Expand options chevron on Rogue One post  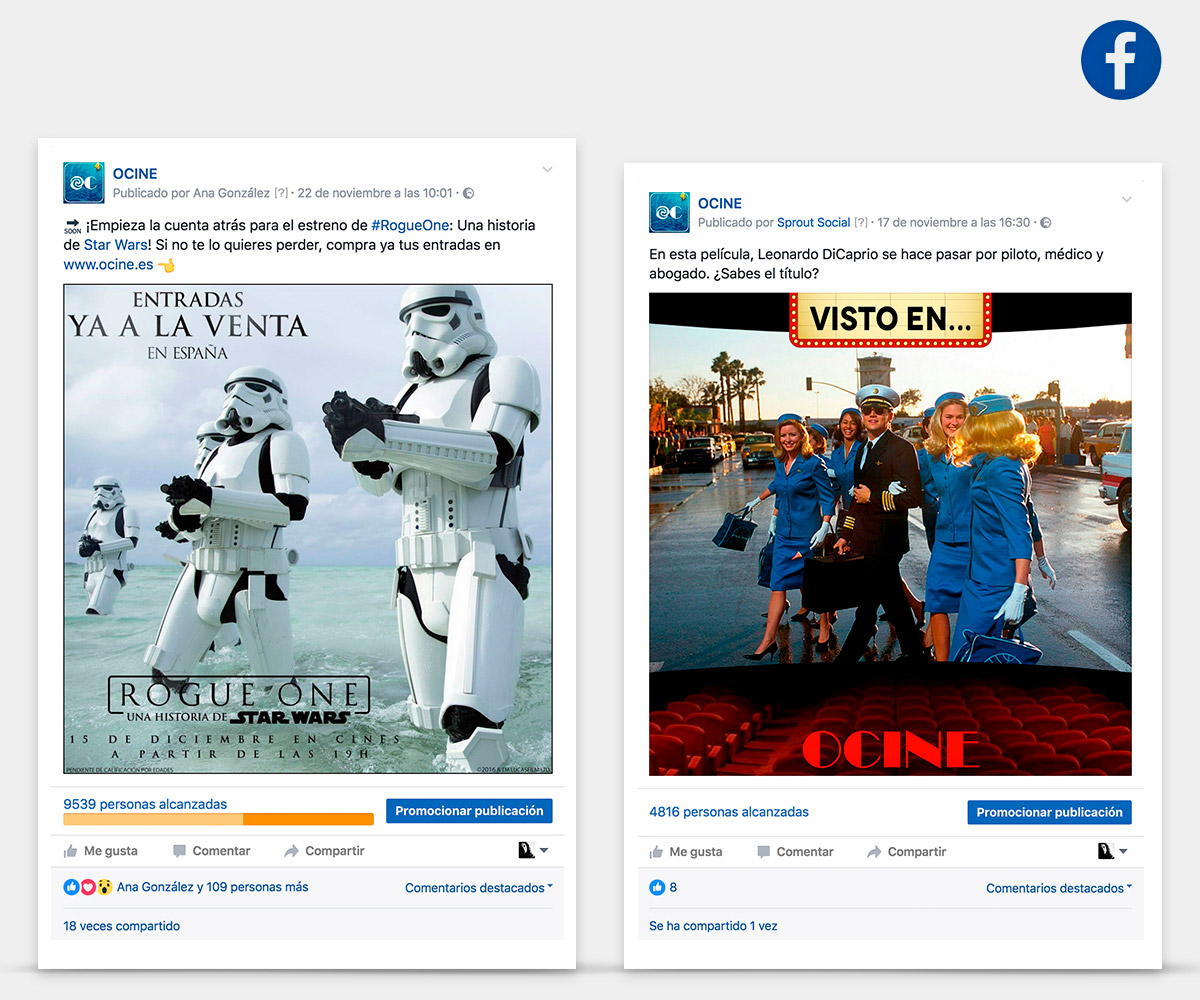tap(547, 170)
